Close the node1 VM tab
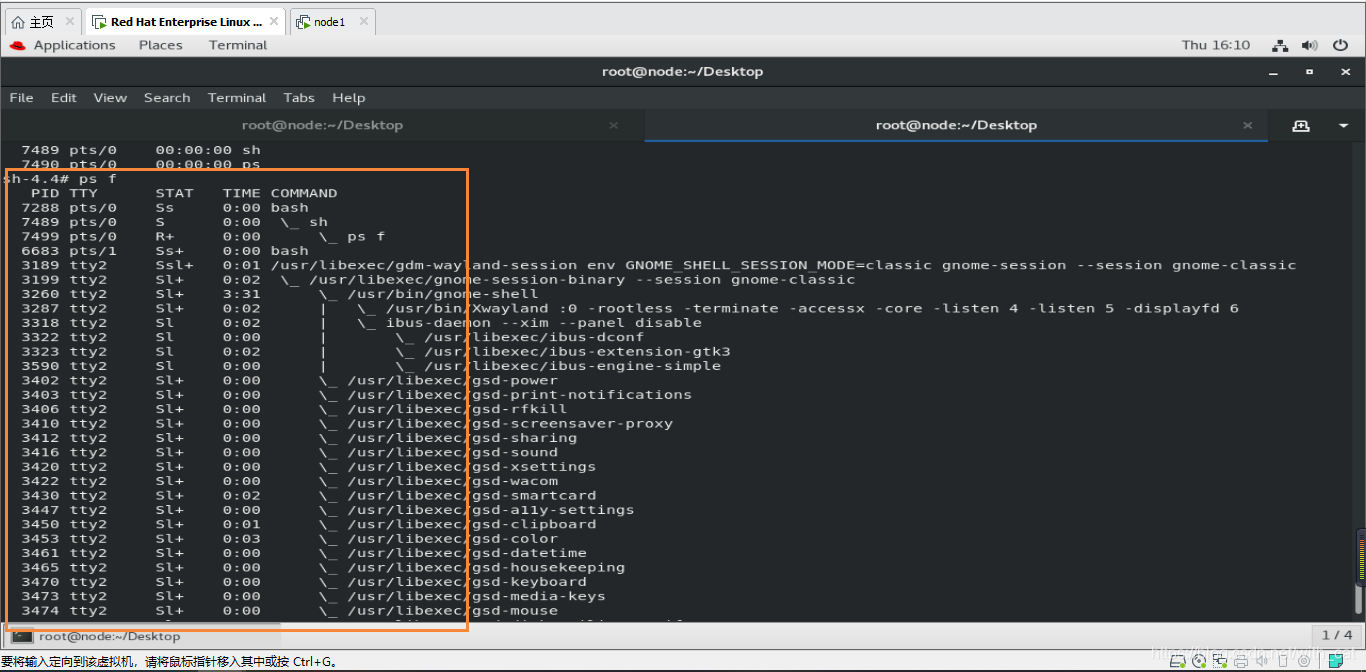This screenshot has height=672, width=1366. coord(363,21)
